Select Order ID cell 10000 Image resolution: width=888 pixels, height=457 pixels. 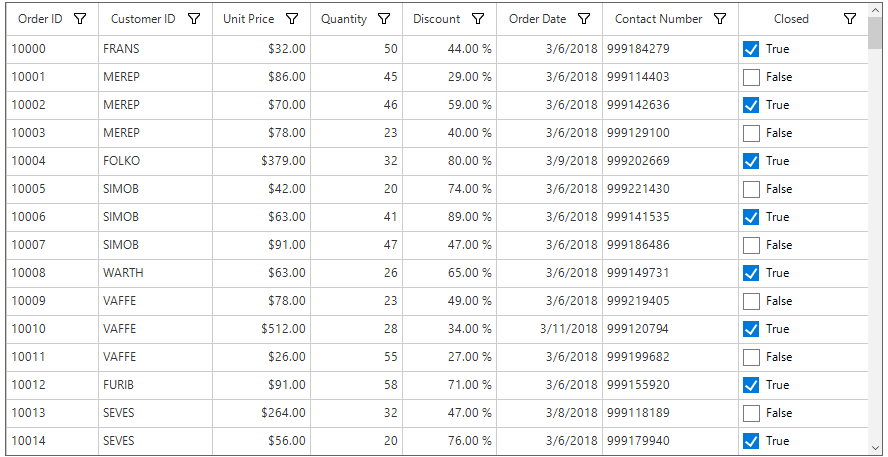point(52,49)
